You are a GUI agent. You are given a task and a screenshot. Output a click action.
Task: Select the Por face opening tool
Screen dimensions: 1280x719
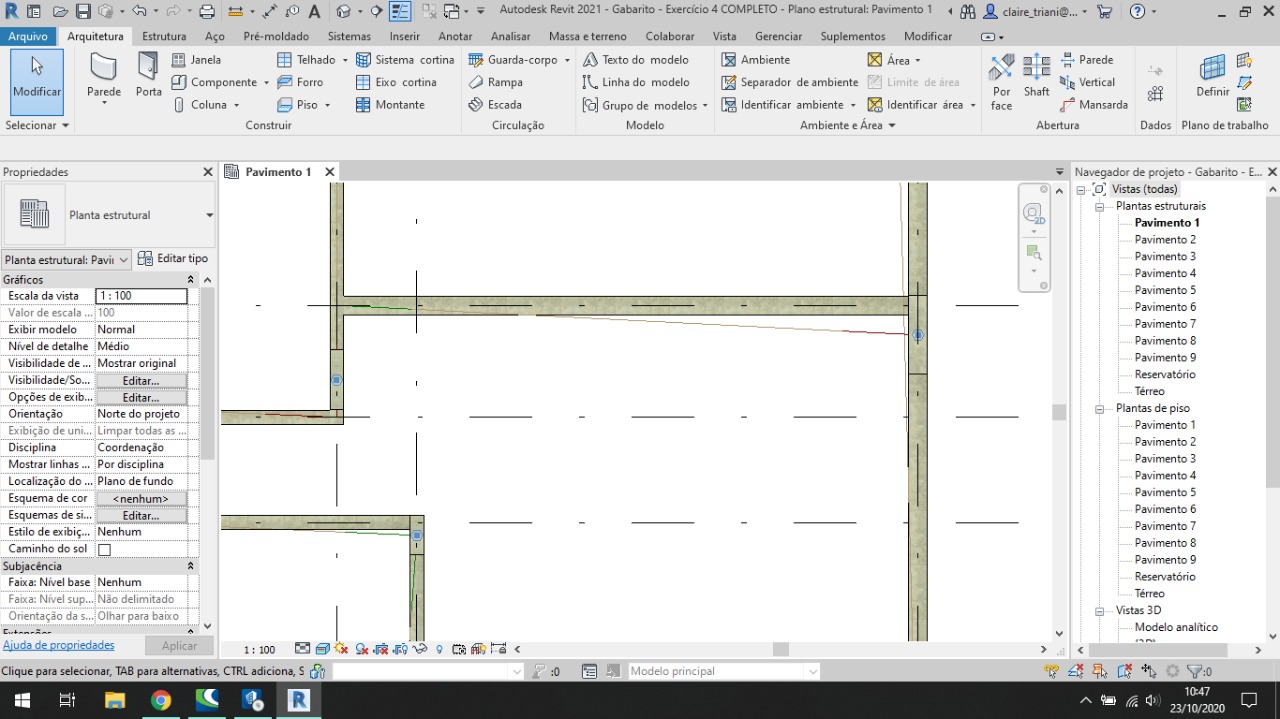[1002, 82]
